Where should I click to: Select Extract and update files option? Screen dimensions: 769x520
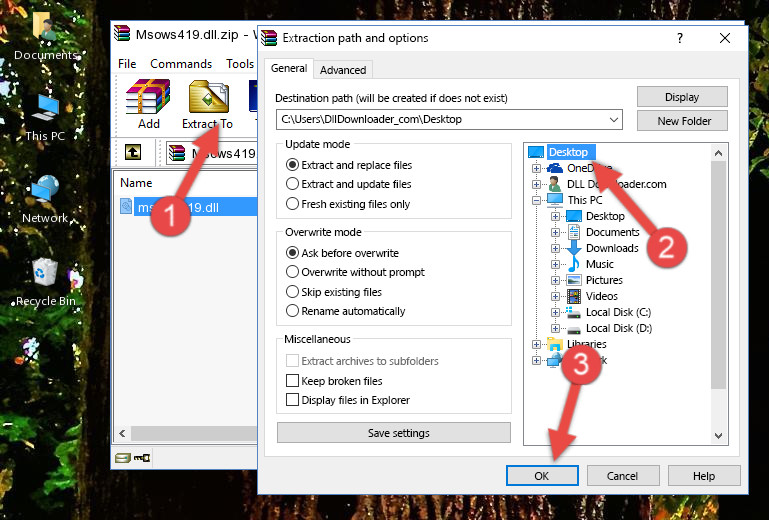pyautogui.click(x=292, y=184)
